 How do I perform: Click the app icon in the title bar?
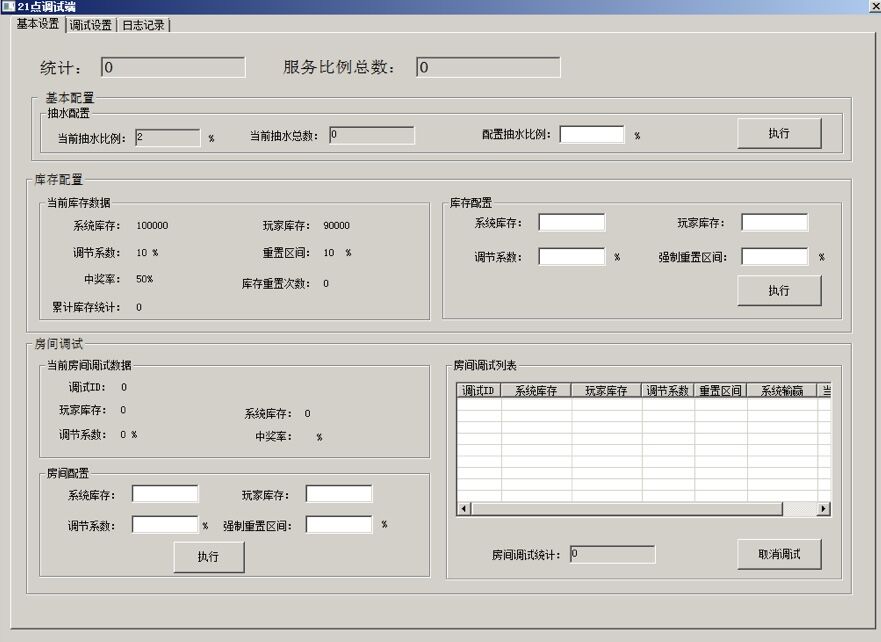(x=8, y=7)
